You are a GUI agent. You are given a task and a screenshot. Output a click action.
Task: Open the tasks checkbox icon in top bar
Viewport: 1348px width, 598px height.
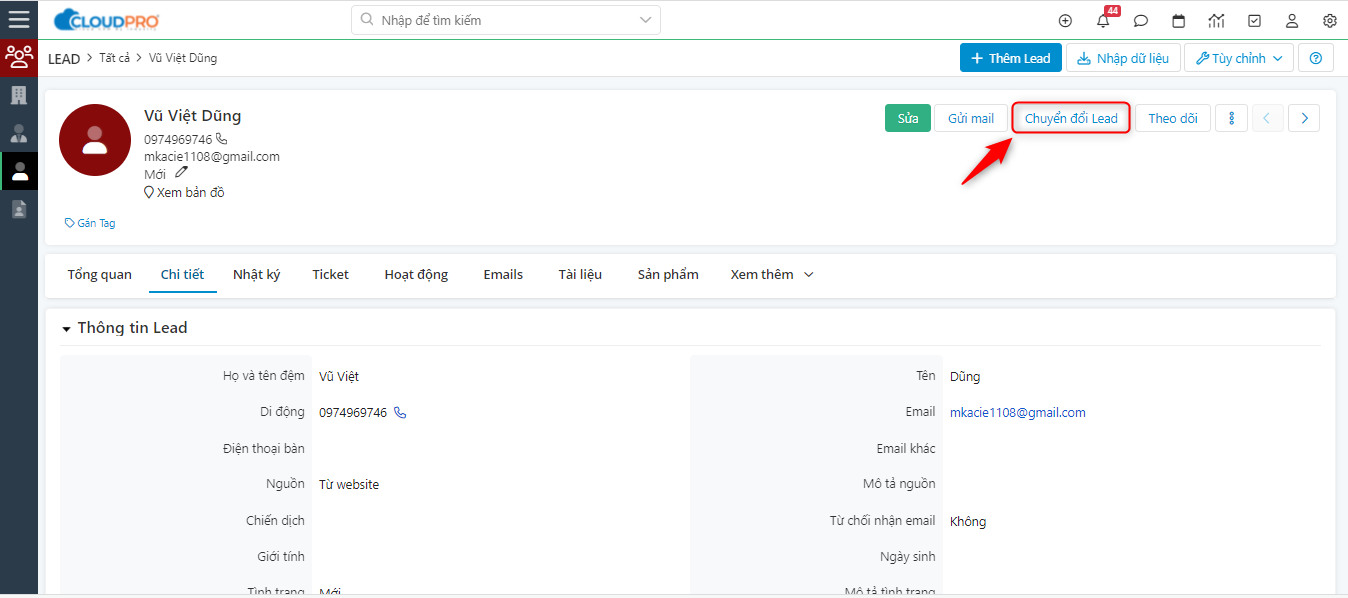click(x=1254, y=21)
